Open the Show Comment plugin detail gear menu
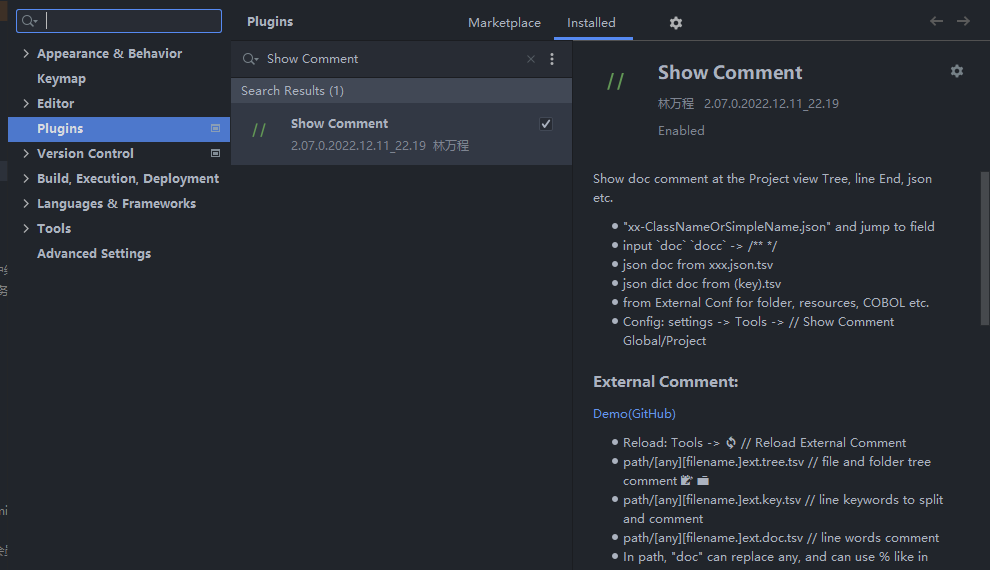Image resolution: width=990 pixels, height=570 pixels. (x=957, y=71)
